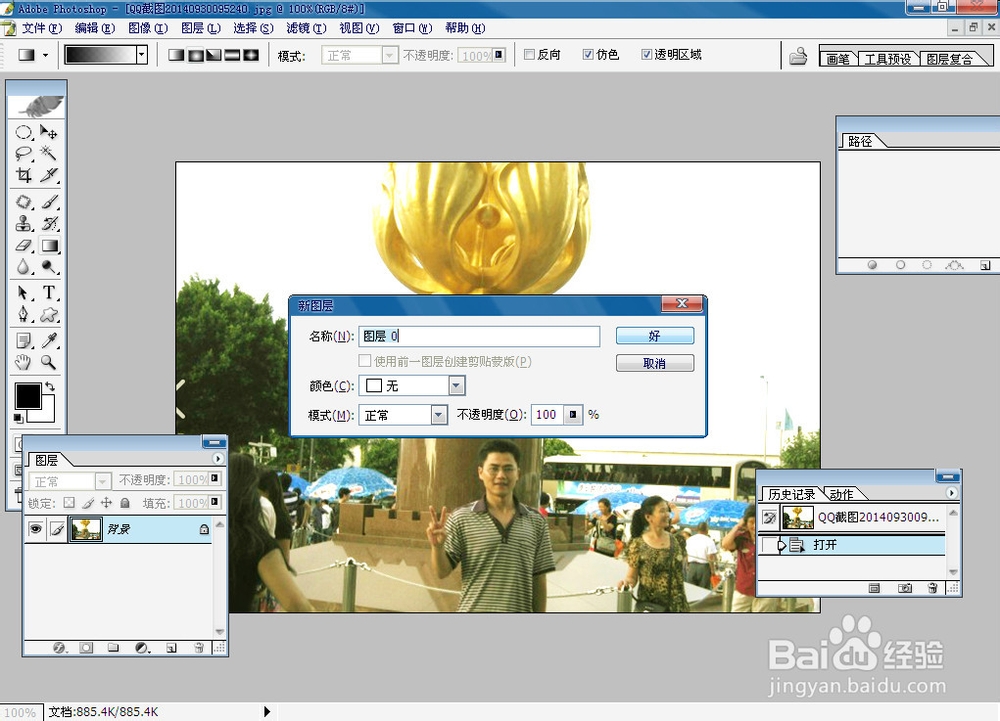Open the 滤镜 menu

point(299,28)
